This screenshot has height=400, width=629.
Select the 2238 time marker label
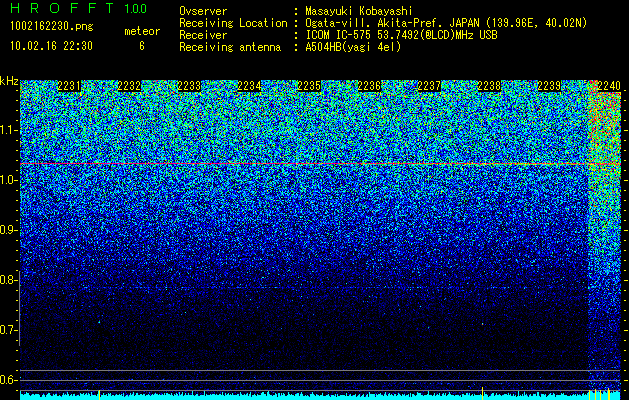pyautogui.click(x=489, y=86)
